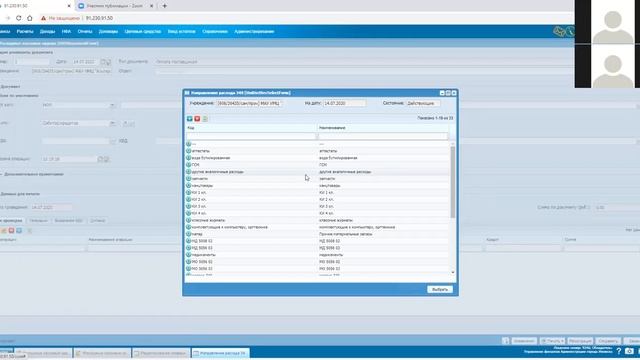This screenshot has width=640, height=360.
Task: Click red delete icon in background postings toolbar
Action: (11, 231)
